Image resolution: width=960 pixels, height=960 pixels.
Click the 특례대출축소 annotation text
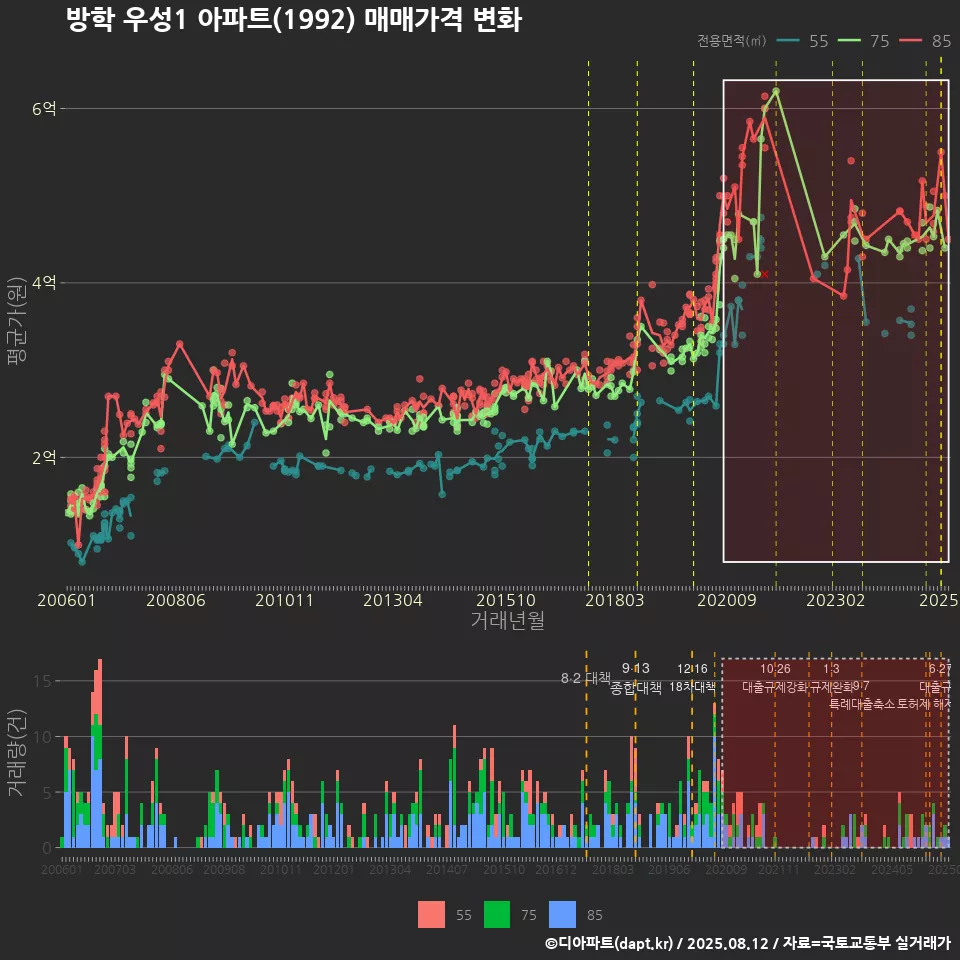pos(862,704)
